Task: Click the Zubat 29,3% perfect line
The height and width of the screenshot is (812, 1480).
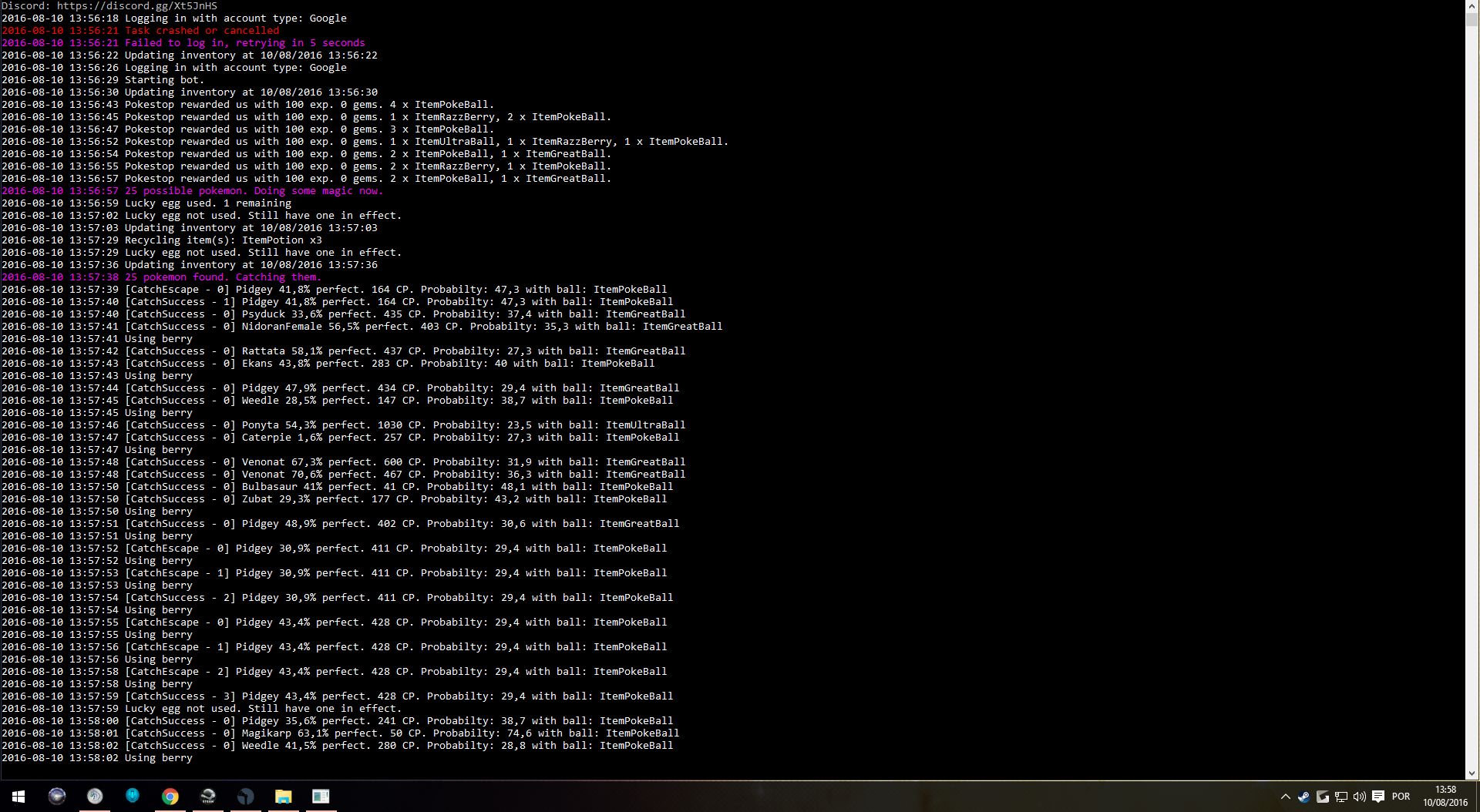Action: tap(335, 499)
